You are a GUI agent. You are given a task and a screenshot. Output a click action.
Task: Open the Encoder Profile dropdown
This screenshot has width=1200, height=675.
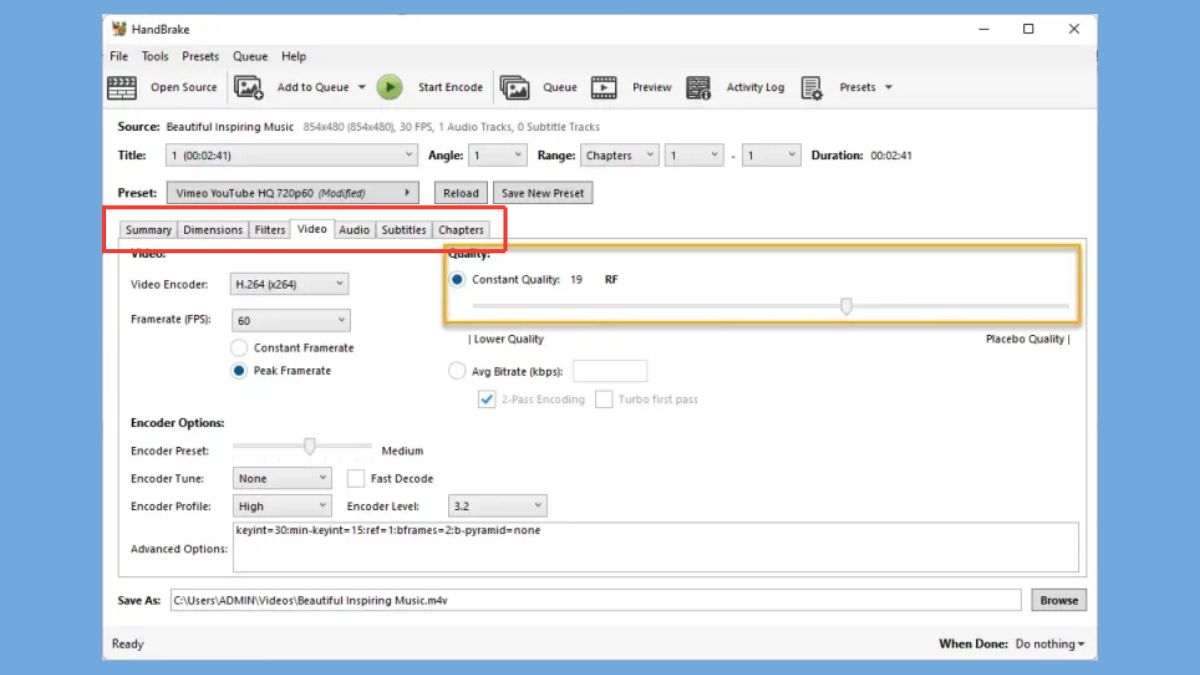pyautogui.click(x=281, y=507)
